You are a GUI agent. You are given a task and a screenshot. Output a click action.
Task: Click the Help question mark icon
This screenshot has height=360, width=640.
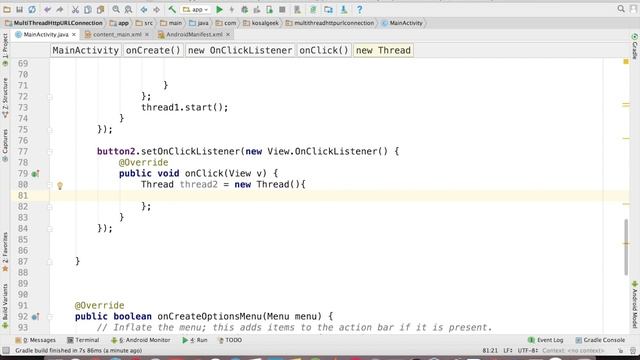pos(359,9)
